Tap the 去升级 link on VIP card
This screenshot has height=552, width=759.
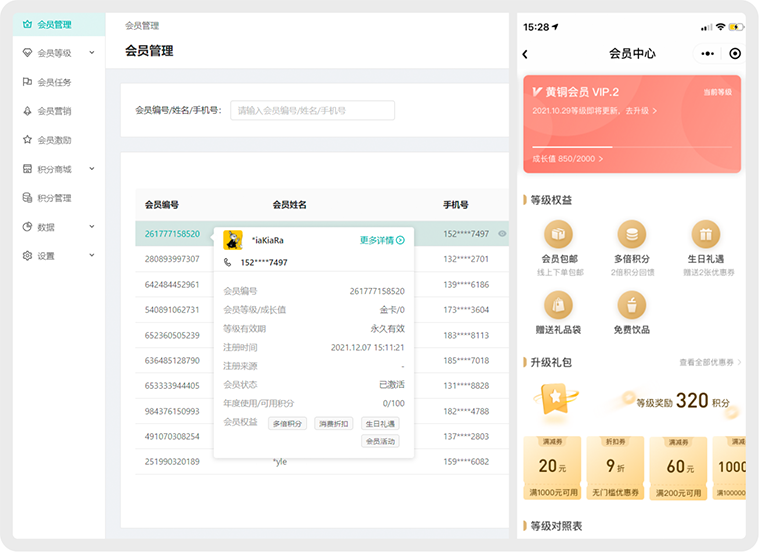pos(641,111)
